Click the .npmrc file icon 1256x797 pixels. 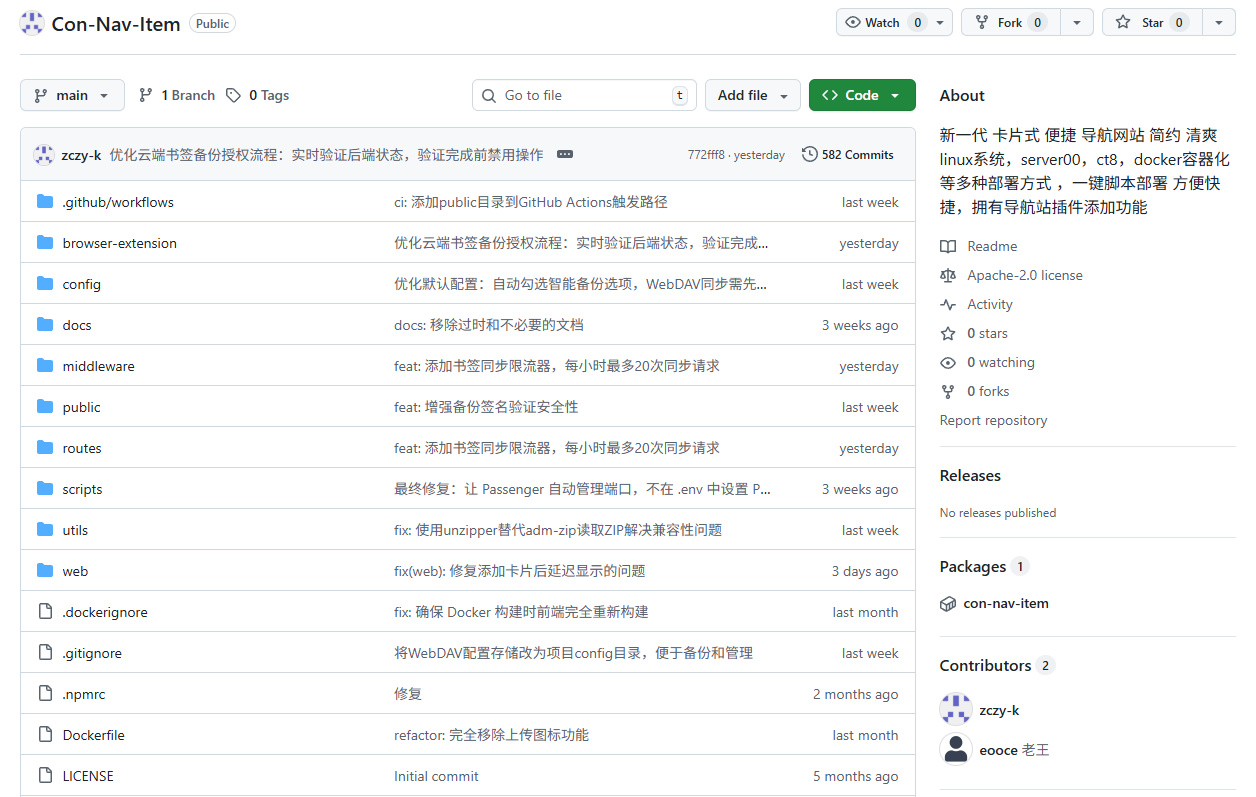point(45,694)
